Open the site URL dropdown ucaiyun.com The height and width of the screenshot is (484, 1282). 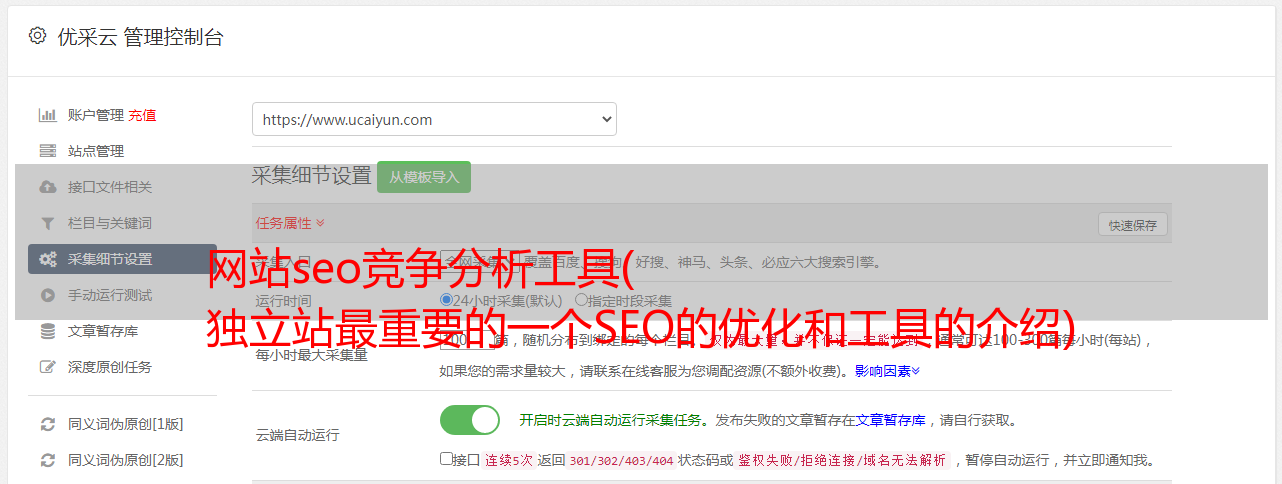(x=434, y=119)
